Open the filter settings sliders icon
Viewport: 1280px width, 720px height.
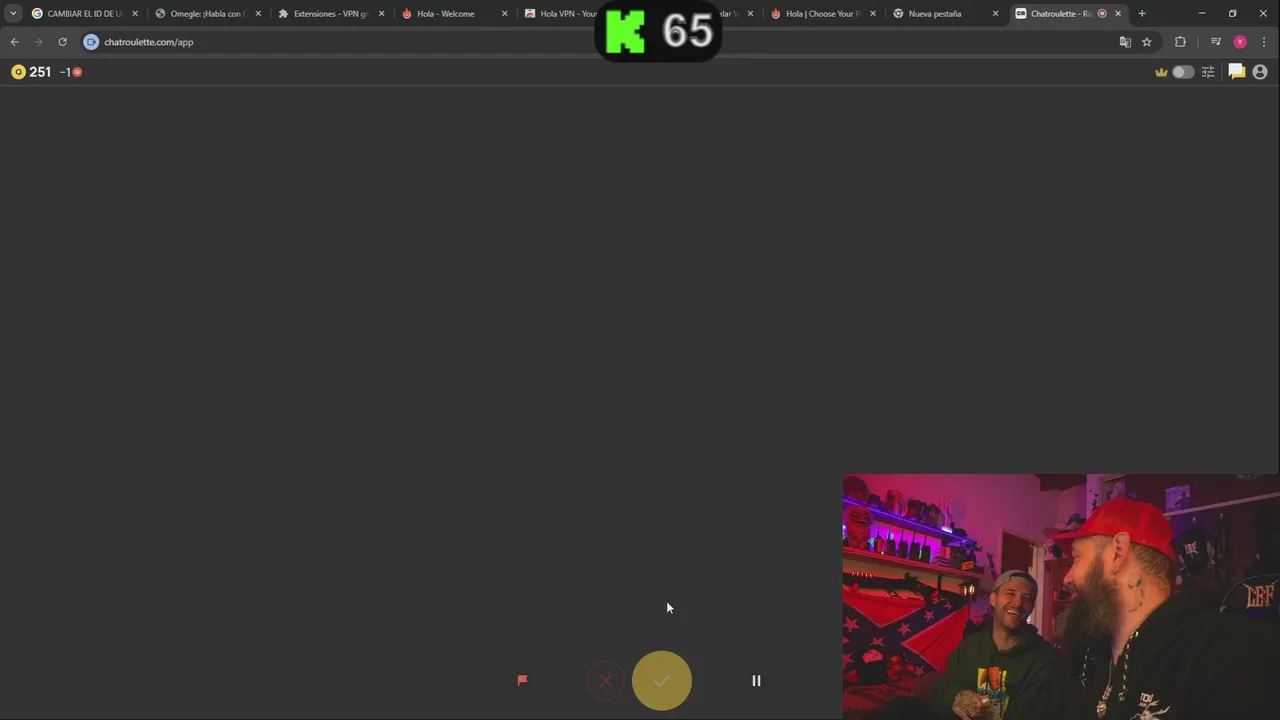point(1208,72)
